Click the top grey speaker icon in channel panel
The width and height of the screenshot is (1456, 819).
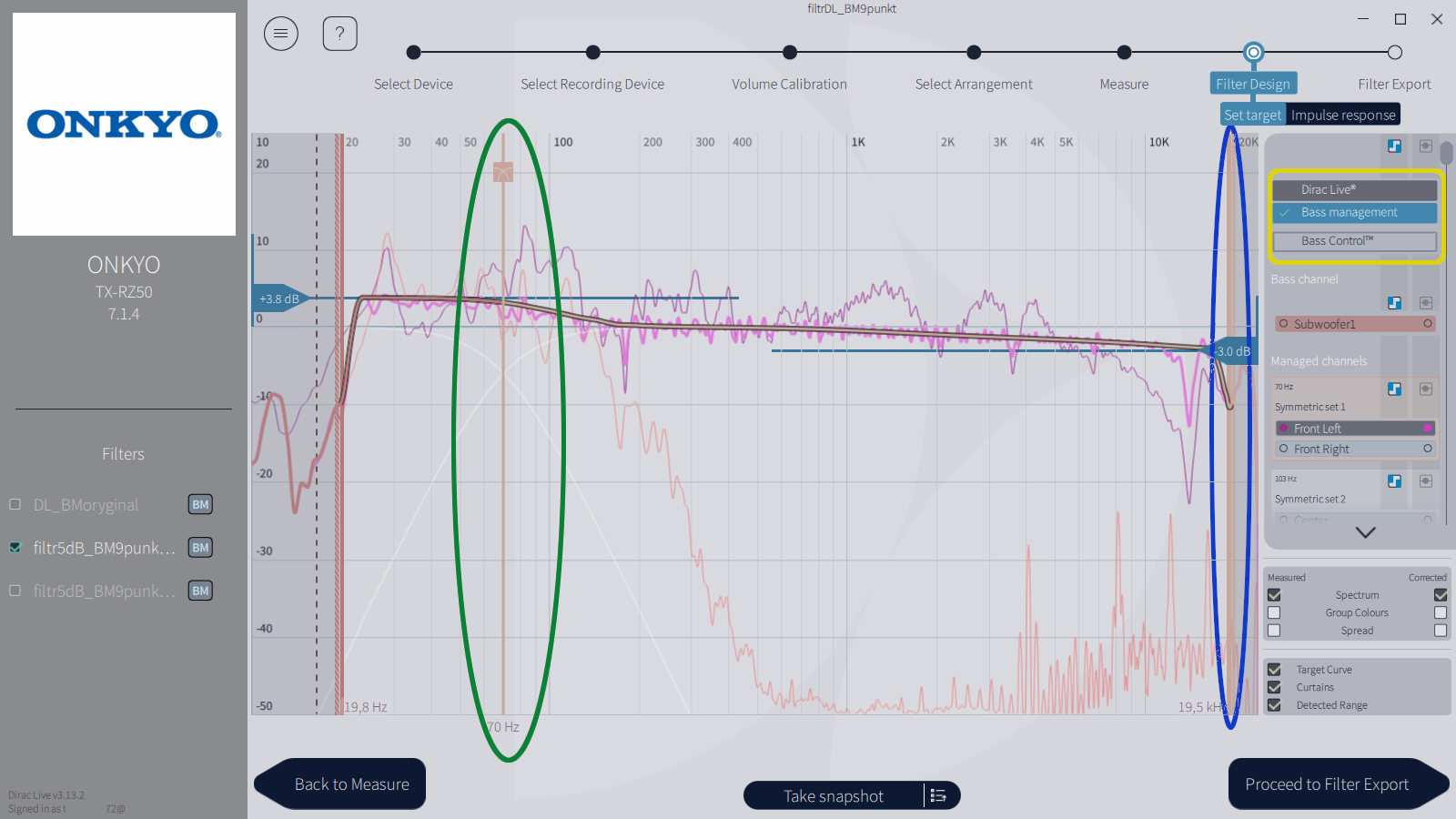[1426, 146]
